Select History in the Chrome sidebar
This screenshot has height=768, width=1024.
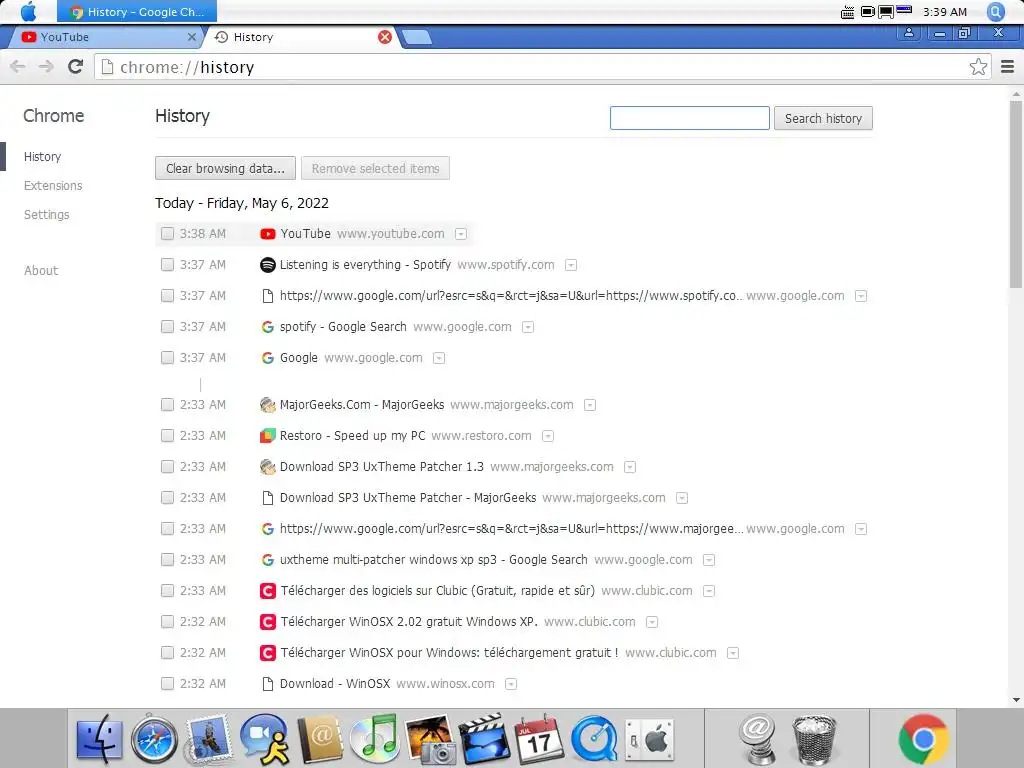pyautogui.click(x=42, y=157)
